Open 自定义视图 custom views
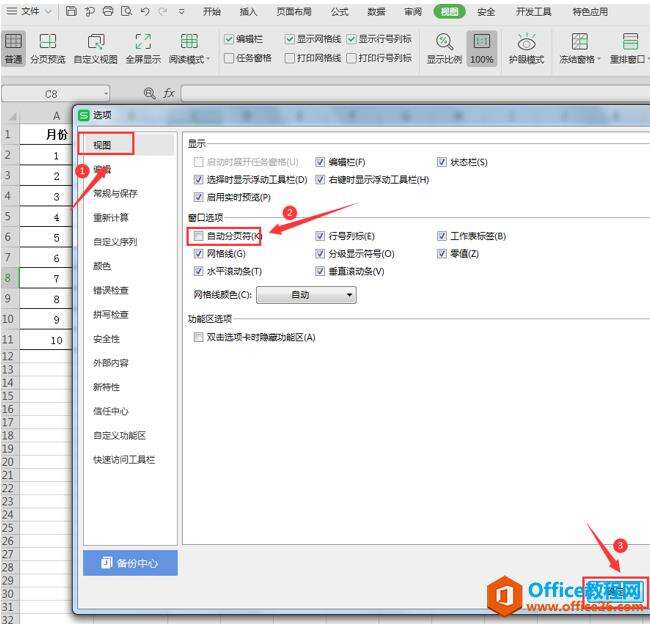 click(x=95, y=49)
